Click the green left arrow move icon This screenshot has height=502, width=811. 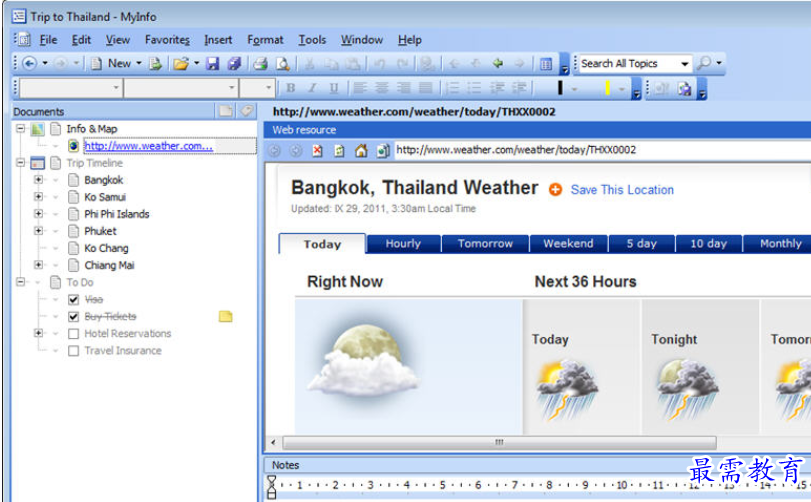point(498,64)
